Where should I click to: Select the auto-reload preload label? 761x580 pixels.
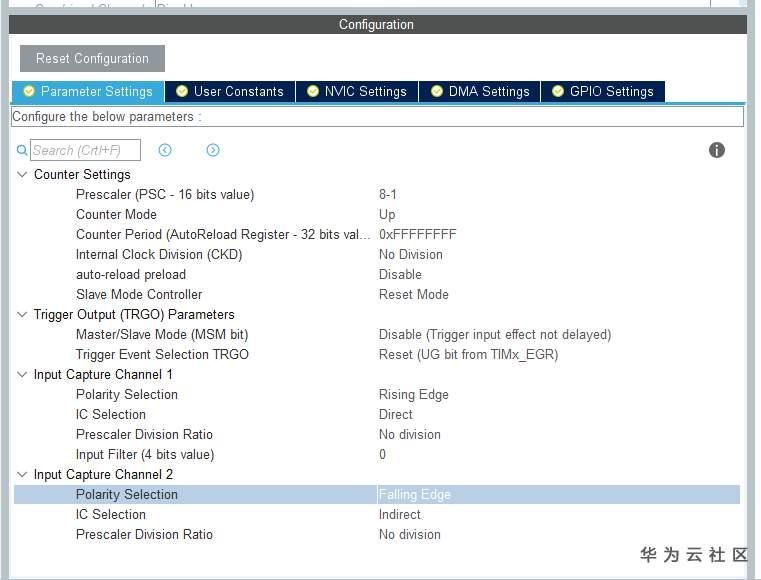click(x=131, y=274)
